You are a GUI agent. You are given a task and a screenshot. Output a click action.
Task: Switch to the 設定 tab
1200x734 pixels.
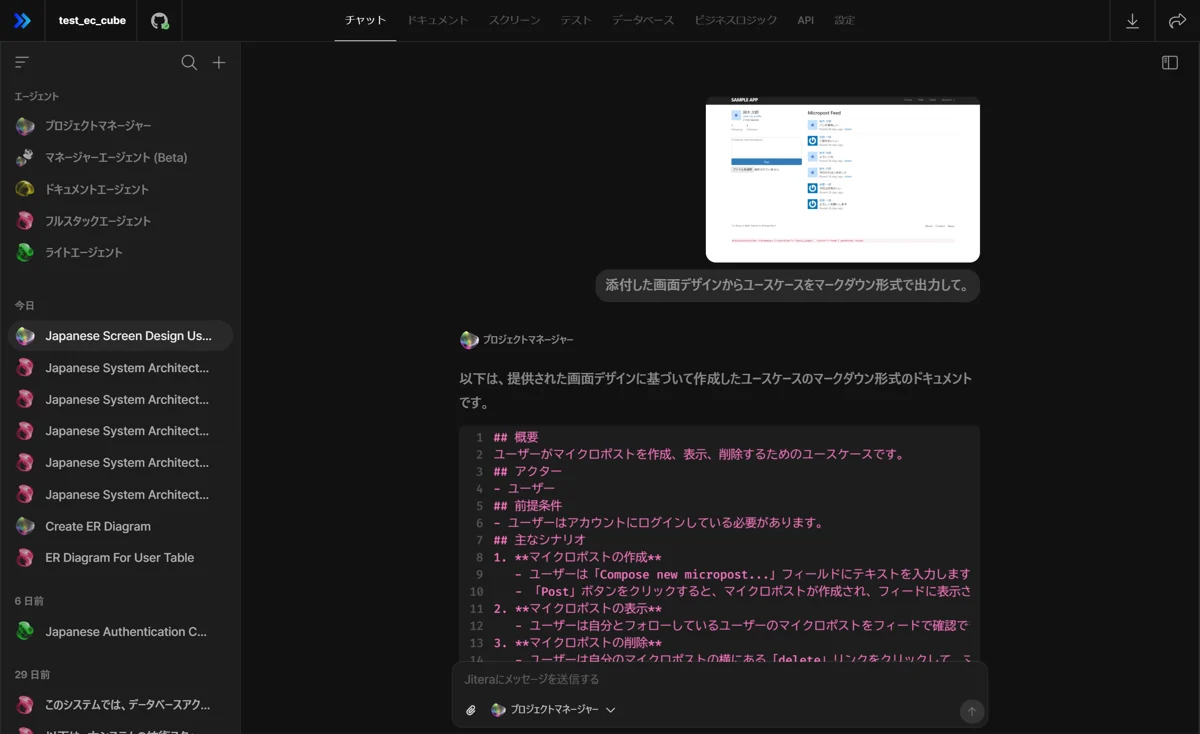pos(845,20)
